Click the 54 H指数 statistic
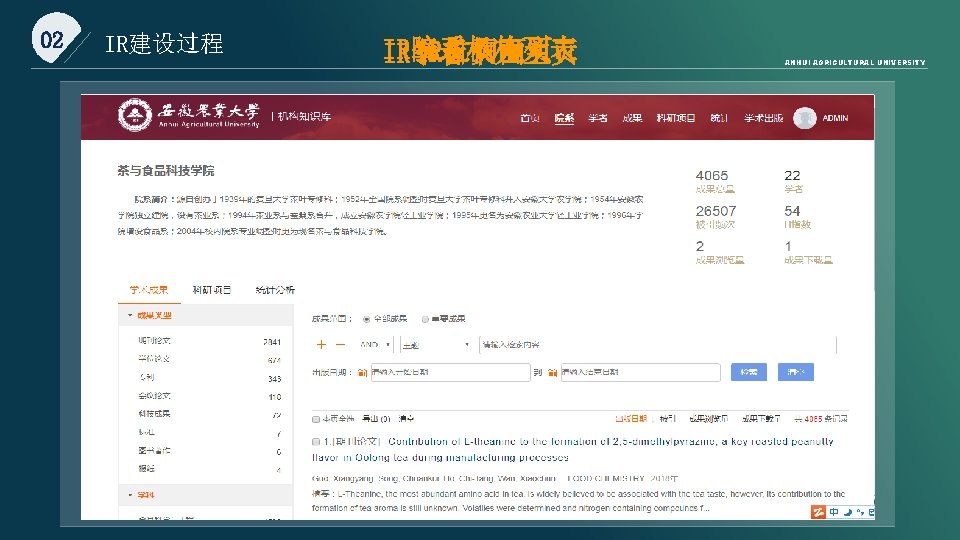The width and height of the screenshot is (960, 540). click(797, 217)
